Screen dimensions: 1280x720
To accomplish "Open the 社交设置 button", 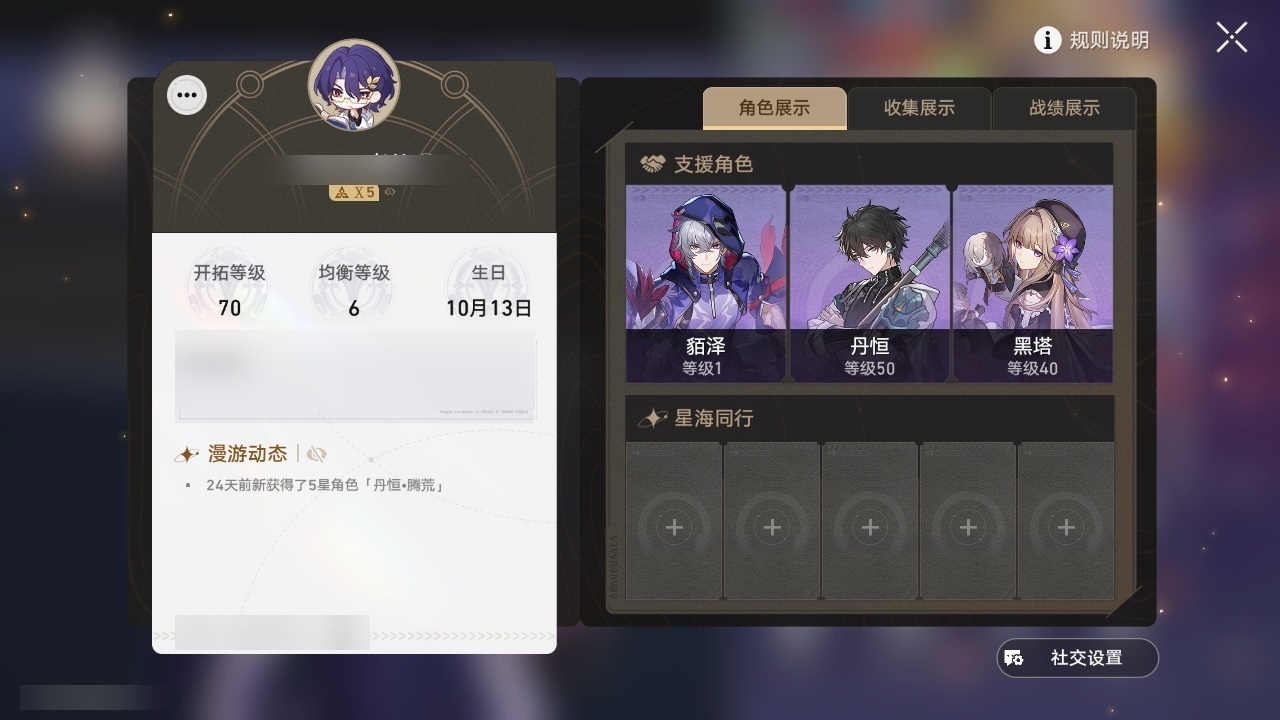I will 1077,658.
